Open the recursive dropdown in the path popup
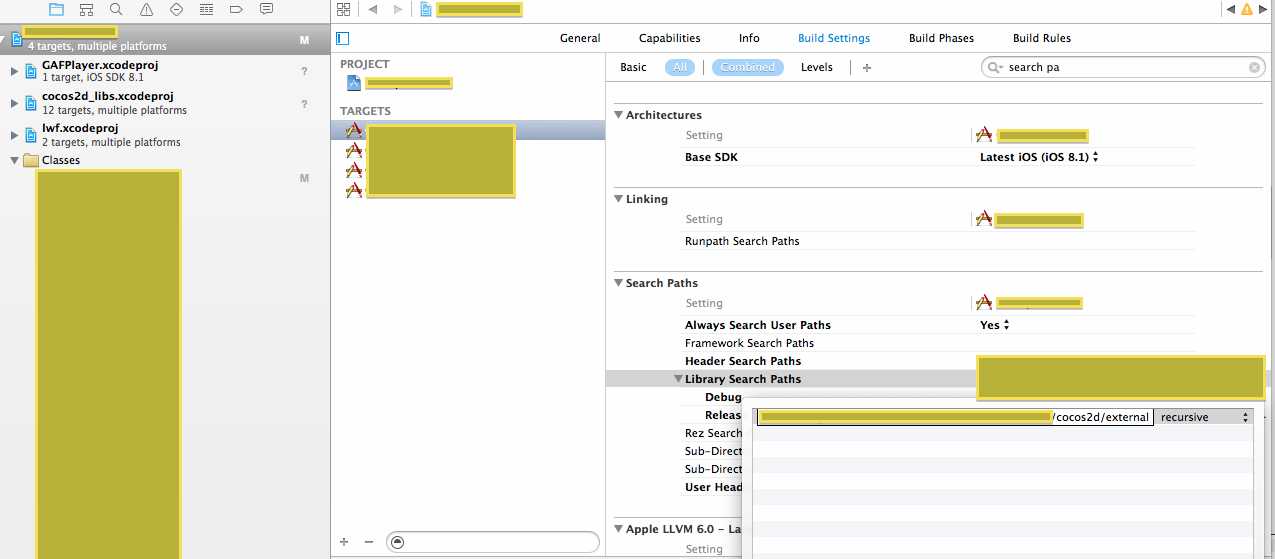The height and width of the screenshot is (559, 1275). 1205,417
